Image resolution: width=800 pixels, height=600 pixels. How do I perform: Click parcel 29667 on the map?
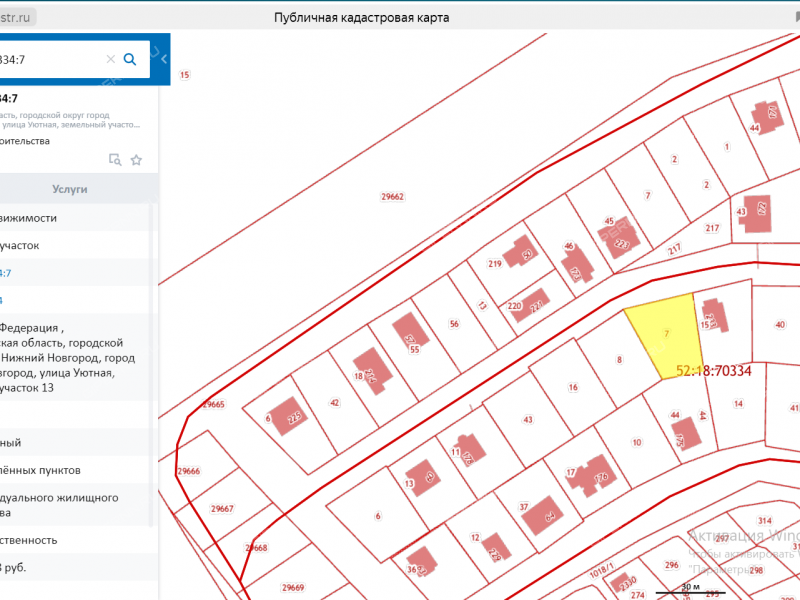(x=222, y=508)
